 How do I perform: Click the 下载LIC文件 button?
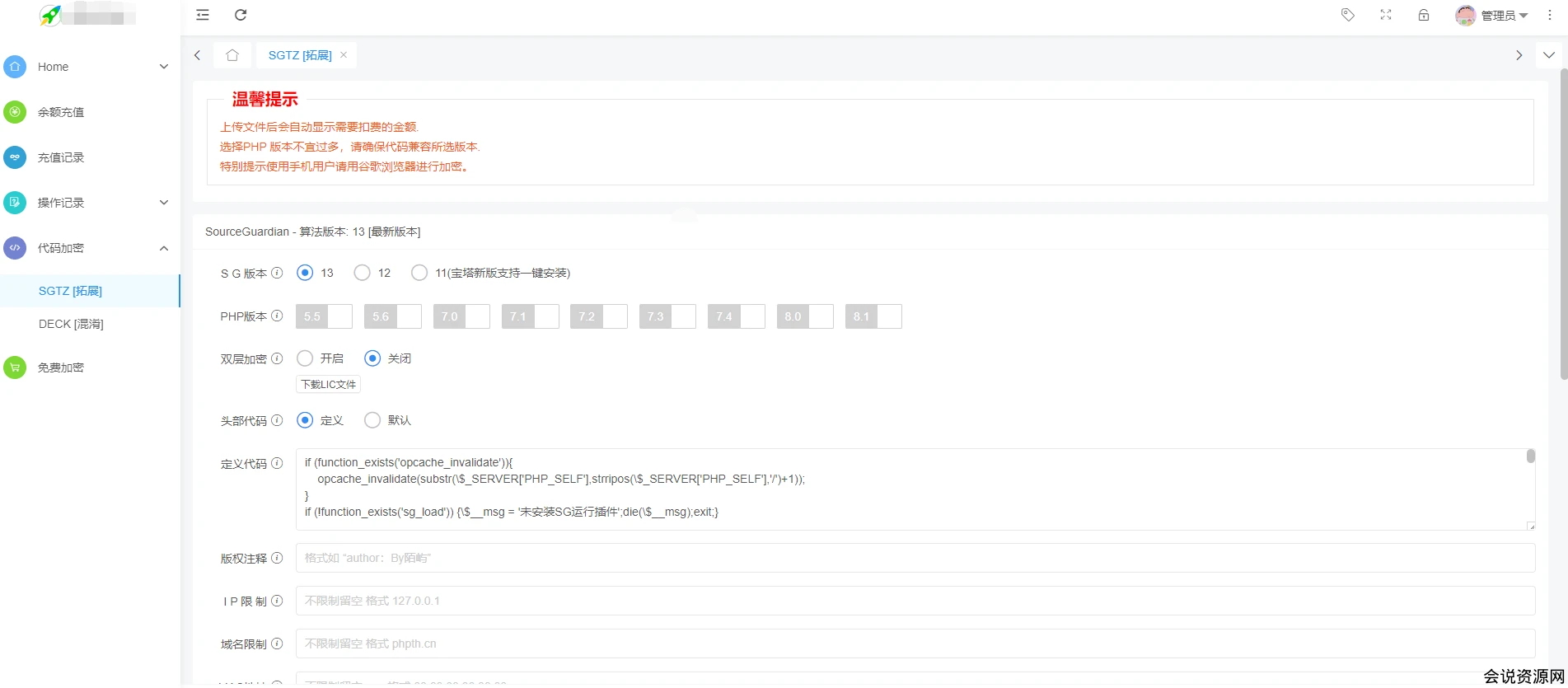[x=328, y=385]
